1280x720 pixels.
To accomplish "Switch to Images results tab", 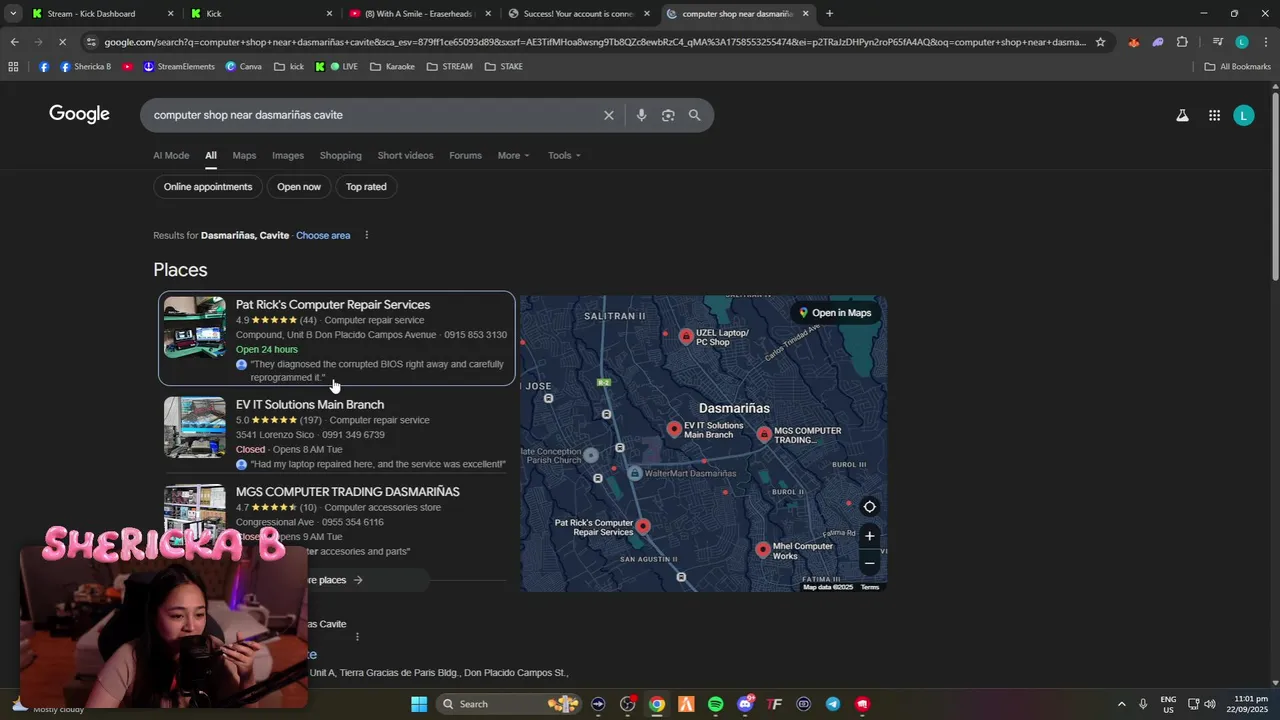I will click(288, 155).
